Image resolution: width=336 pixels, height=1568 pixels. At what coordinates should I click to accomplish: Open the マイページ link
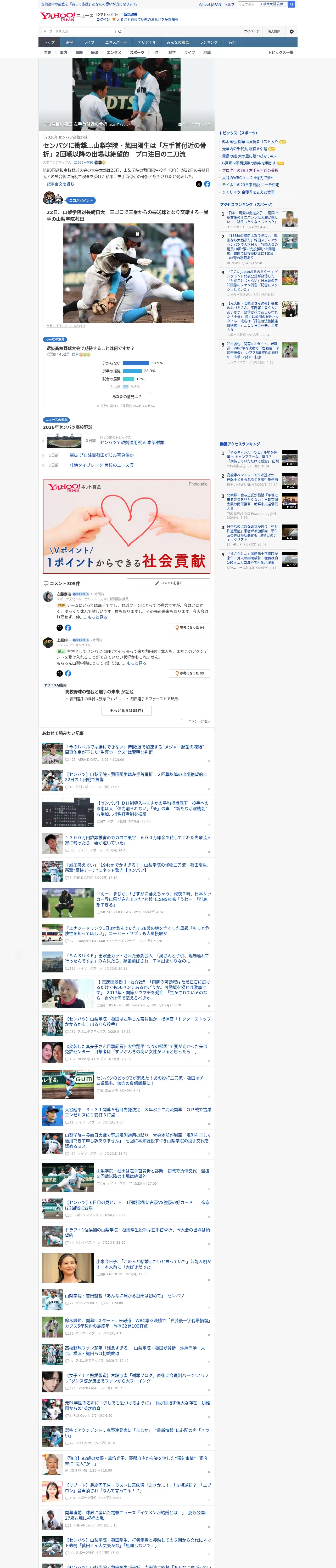(x=252, y=32)
